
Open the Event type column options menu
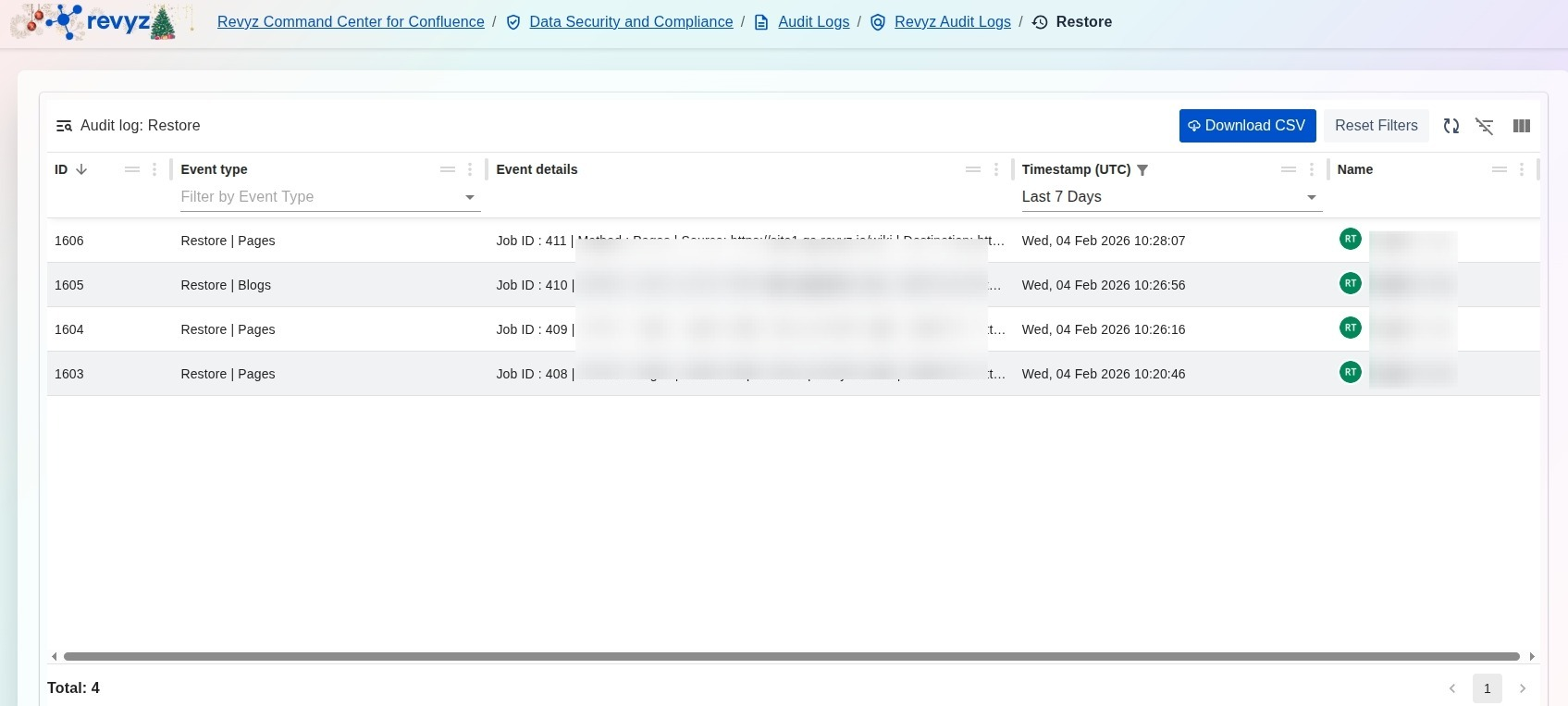pyautogui.click(x=470, y=169)
